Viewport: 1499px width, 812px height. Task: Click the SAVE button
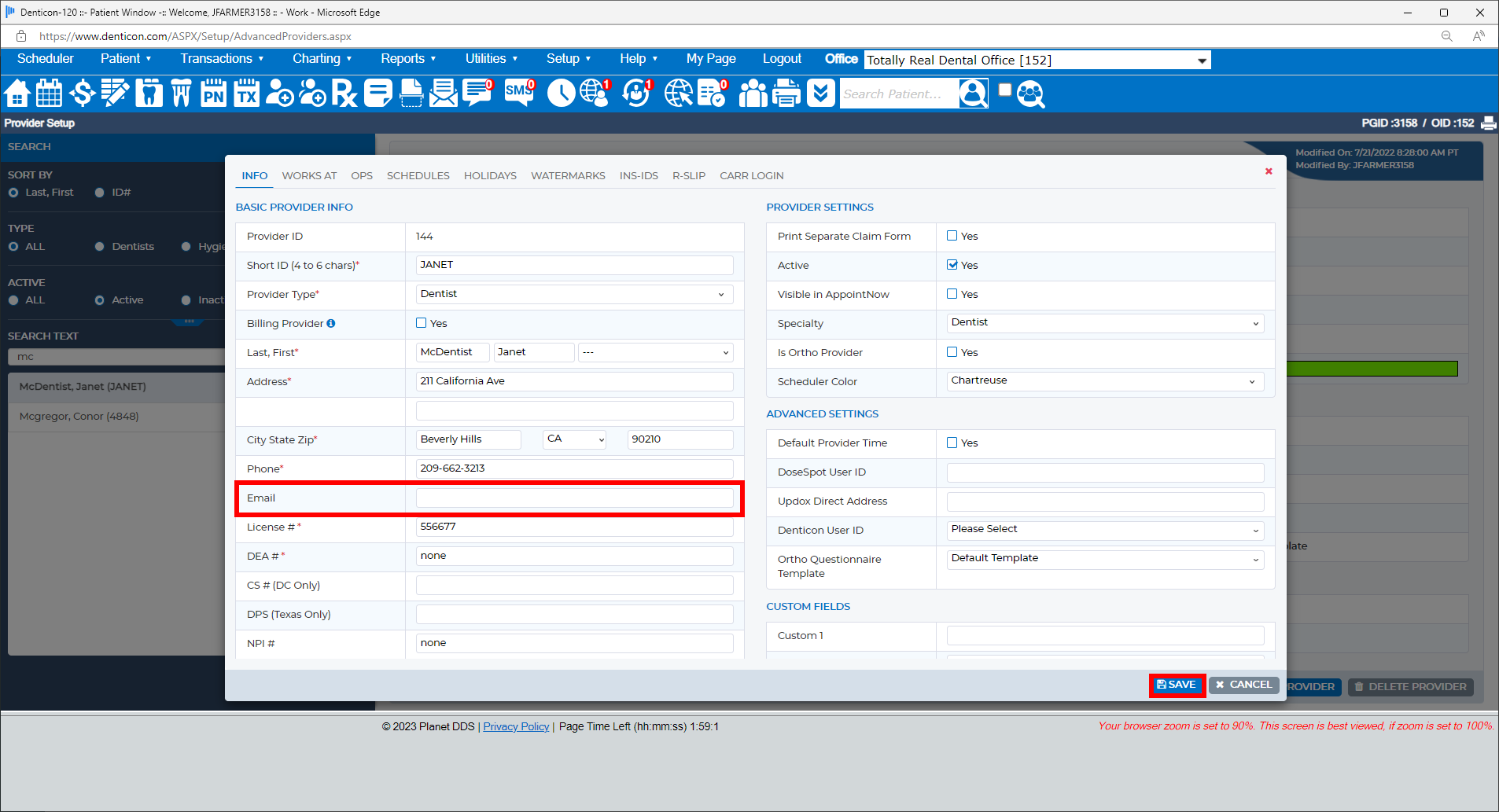pyautogui.click(x=1177, y=685)
